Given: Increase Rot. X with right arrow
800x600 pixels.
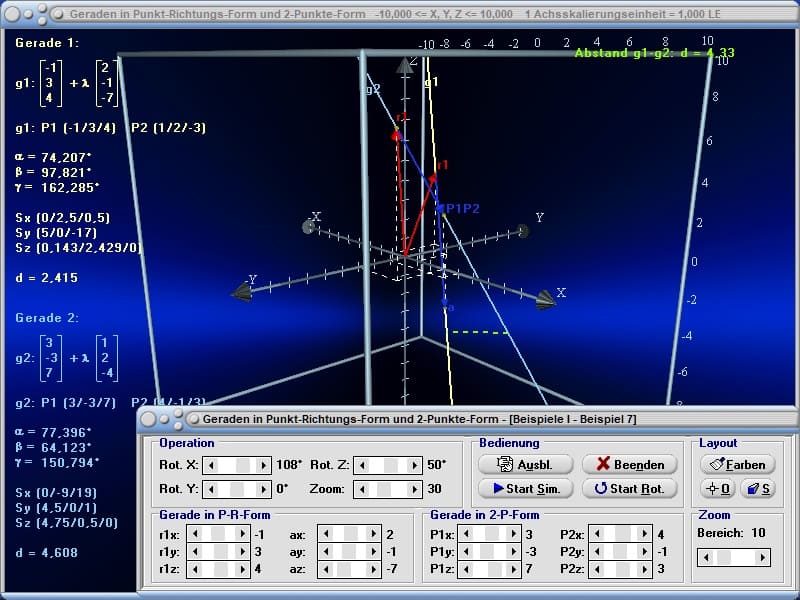Looking at the screenshot, I should (263, 465).
